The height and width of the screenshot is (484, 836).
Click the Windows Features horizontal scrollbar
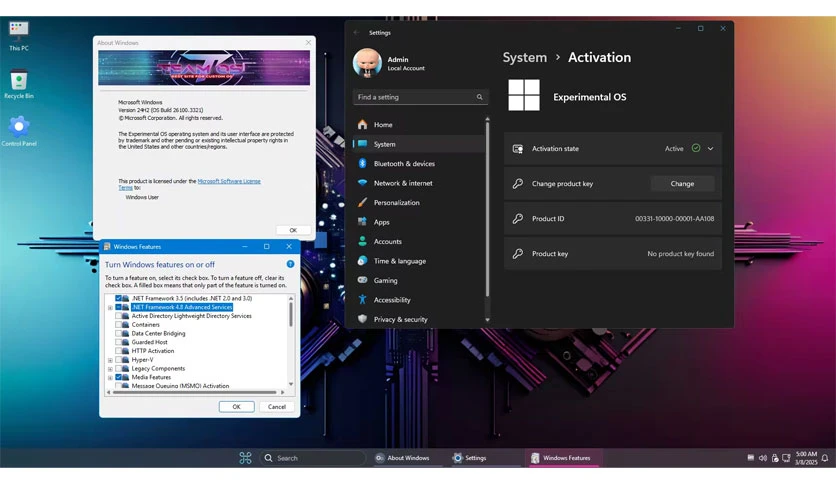(195, 392)
